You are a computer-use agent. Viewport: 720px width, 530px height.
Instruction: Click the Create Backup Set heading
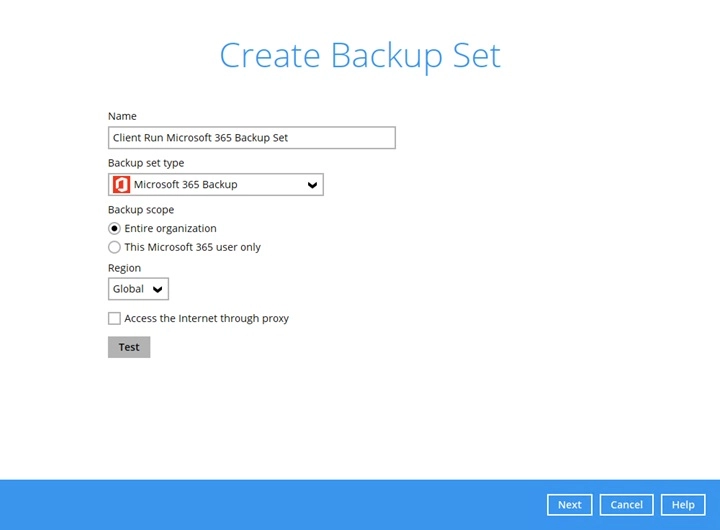[360, 56]
